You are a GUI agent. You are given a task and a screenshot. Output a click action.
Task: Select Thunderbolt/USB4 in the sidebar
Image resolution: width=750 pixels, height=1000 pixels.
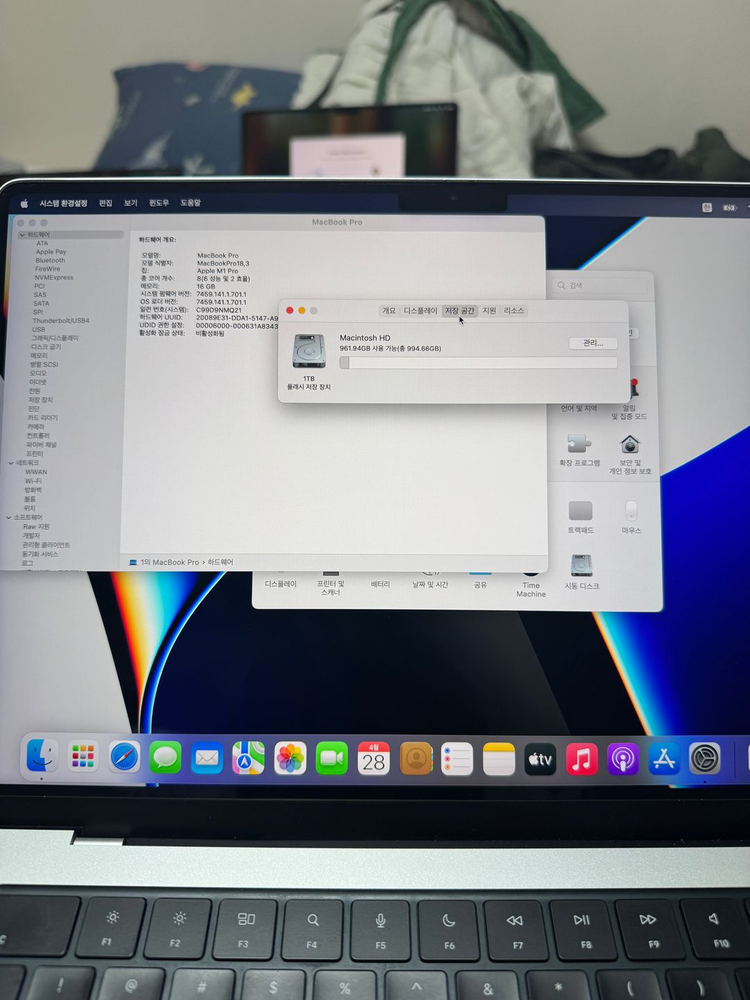61,321
